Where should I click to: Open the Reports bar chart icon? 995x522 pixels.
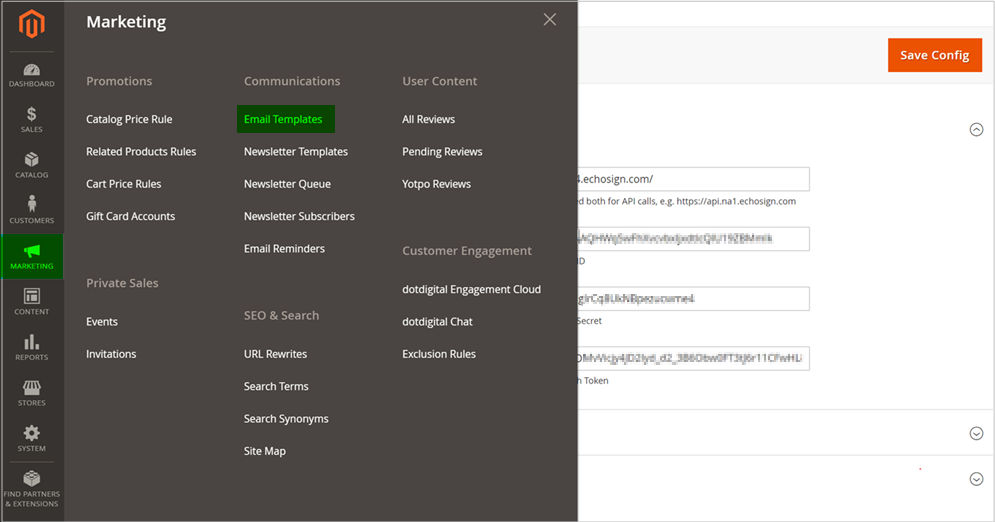(x=32, y=347)
